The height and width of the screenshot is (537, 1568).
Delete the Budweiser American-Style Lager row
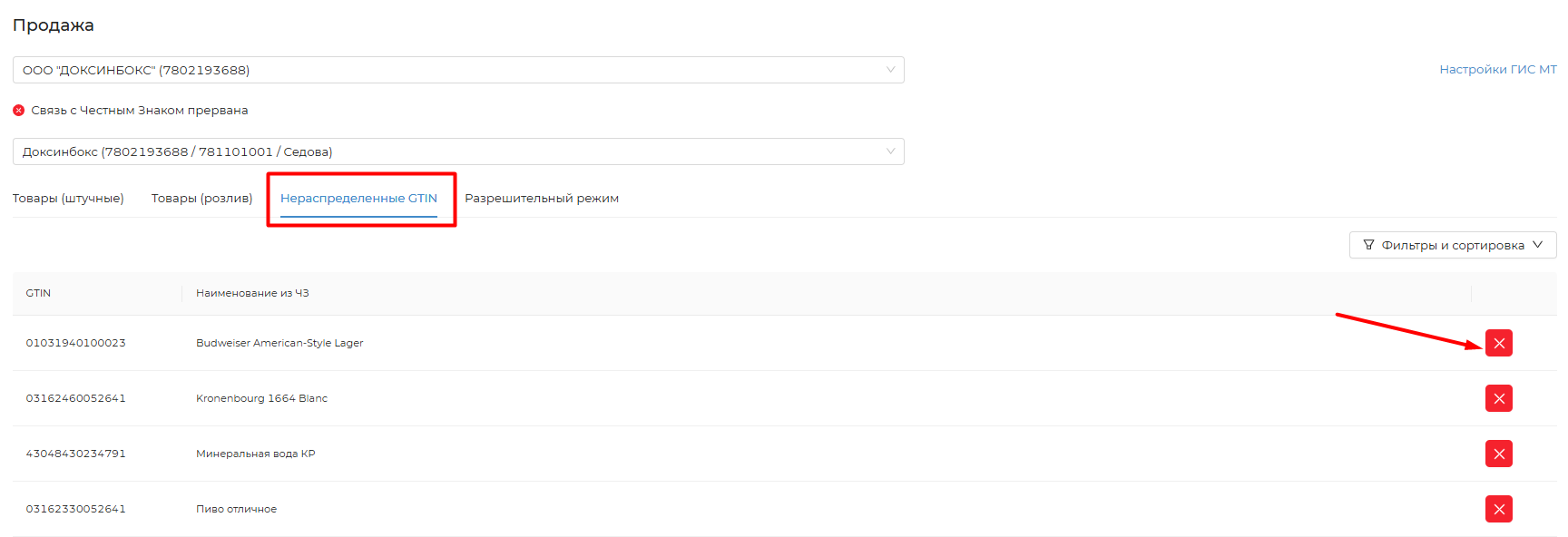[1498, 343]
